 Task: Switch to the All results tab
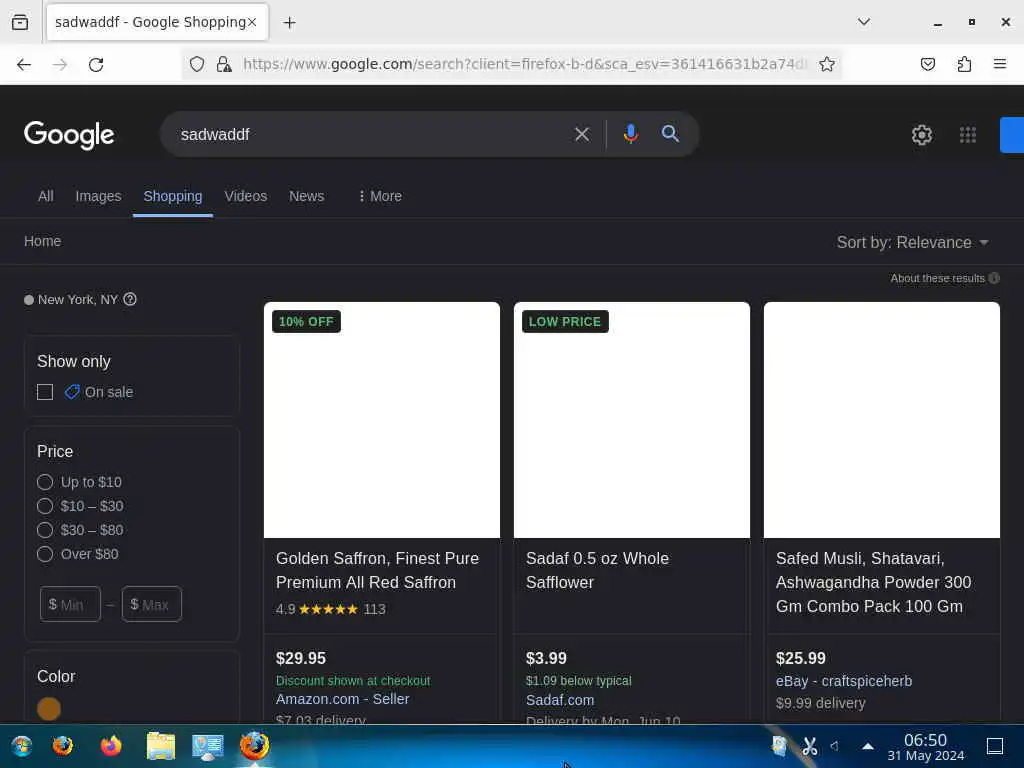(46, 196)
